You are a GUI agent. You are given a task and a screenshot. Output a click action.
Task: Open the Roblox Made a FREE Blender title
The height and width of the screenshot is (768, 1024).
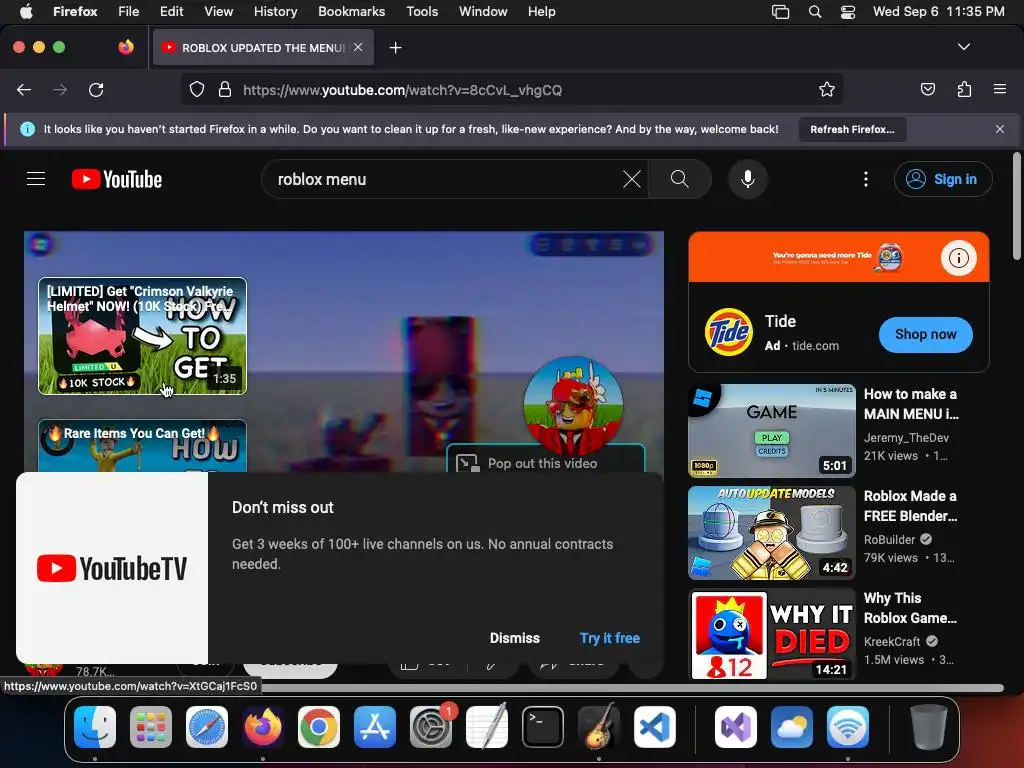click(x=910, y=506)
